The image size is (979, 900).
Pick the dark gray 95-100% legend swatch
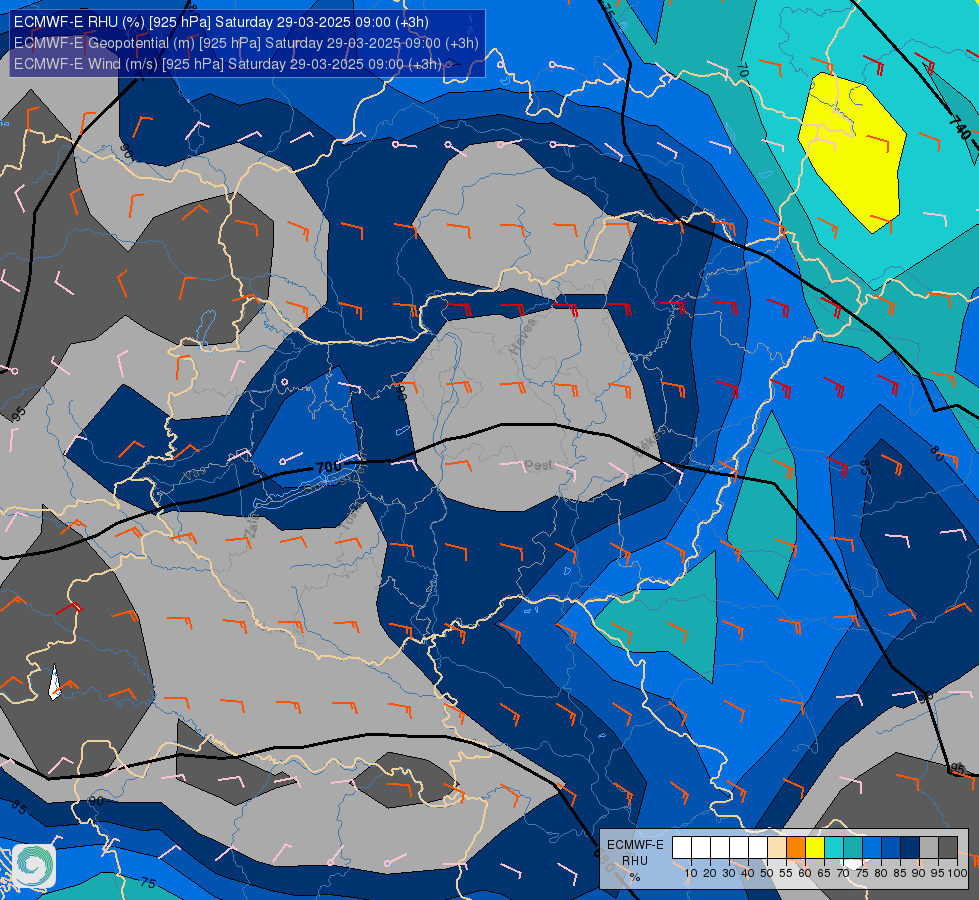tap(948, 848)
